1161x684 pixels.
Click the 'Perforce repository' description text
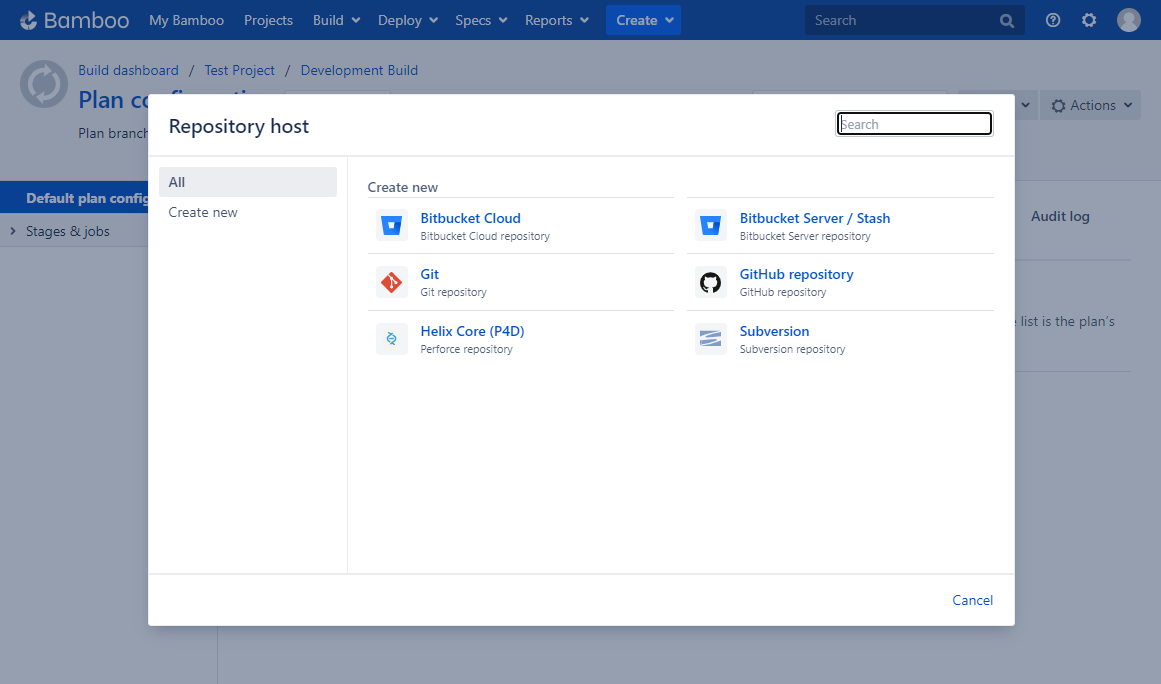point(466,349)
